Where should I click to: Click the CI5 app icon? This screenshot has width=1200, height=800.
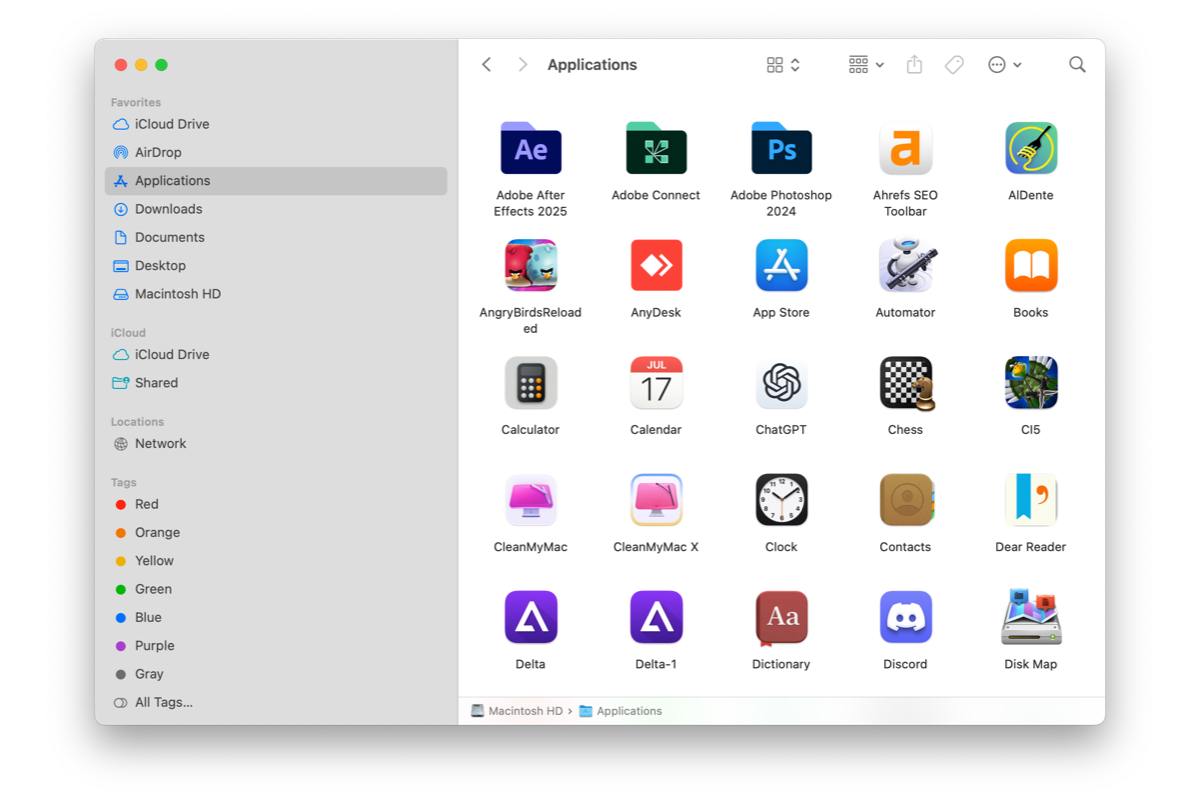tap(1031, 382)
